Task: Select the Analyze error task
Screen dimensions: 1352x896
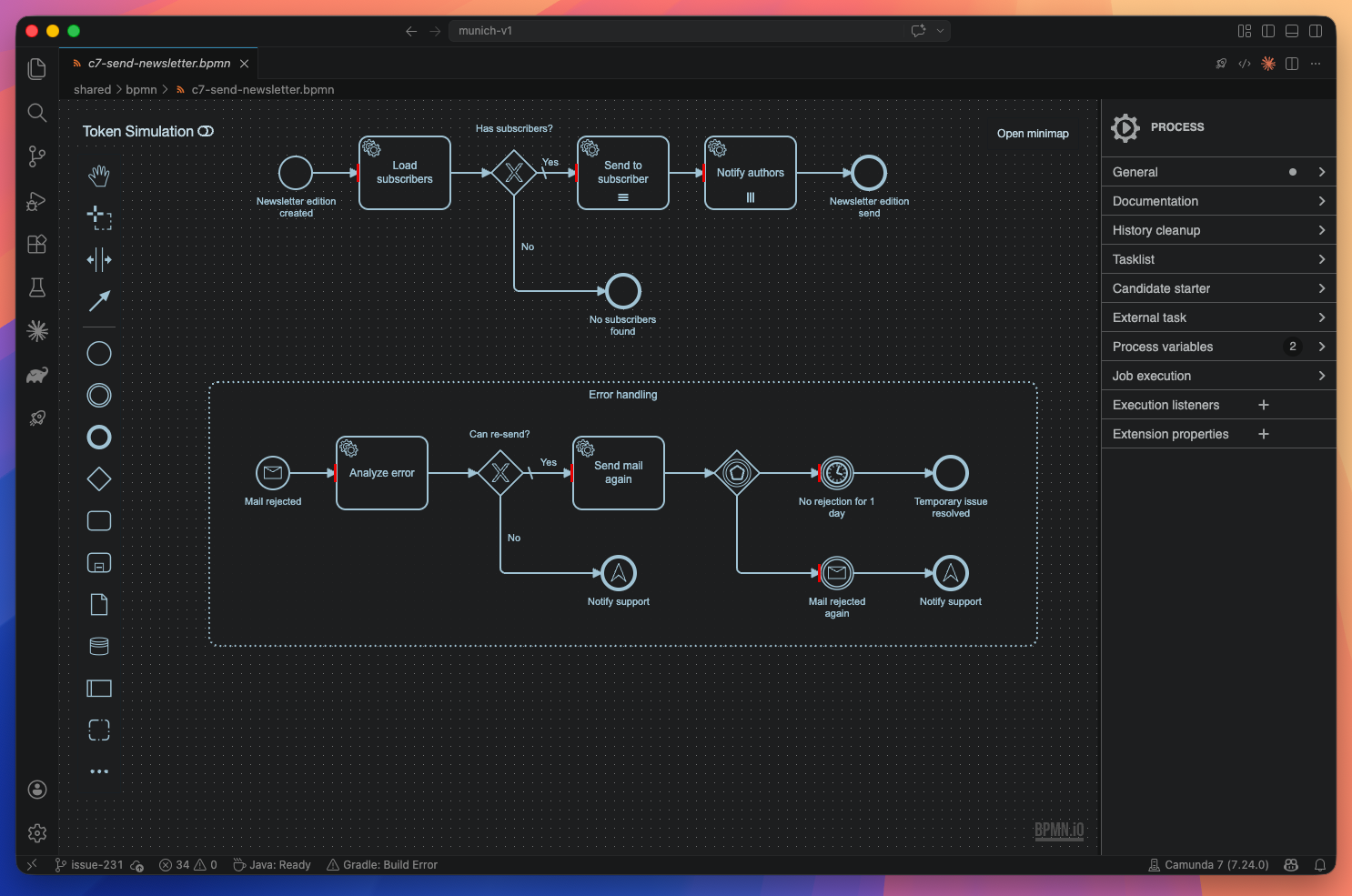Action: pyautogui.click(x=382, y=473)
